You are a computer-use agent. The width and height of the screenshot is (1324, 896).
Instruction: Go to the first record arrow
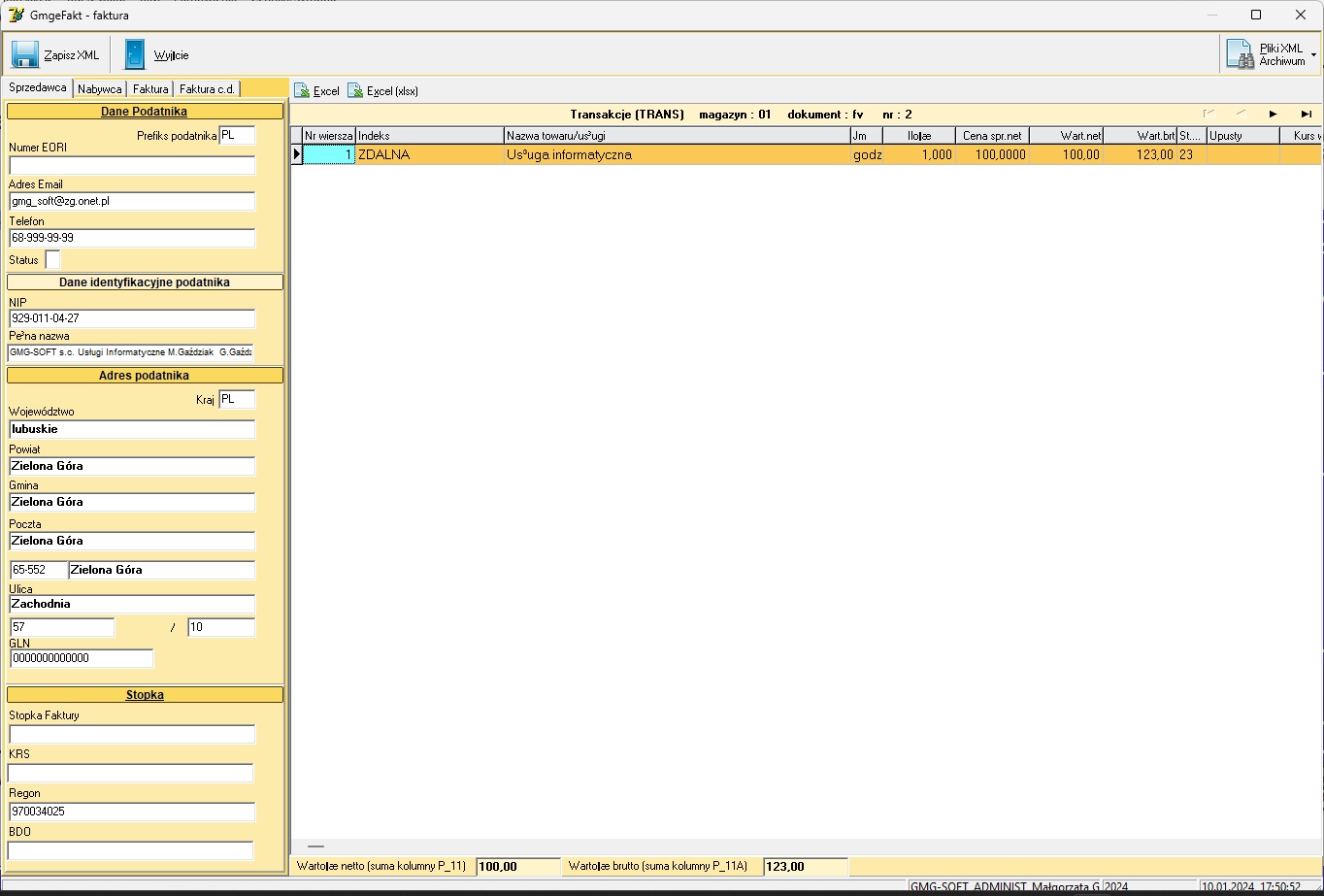click(1208, 115)
